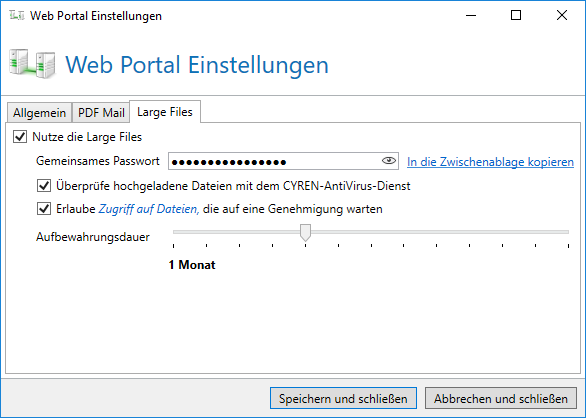The image size is (586, 418).
Task: Click the server icon in the header
Action: [32, 64]
